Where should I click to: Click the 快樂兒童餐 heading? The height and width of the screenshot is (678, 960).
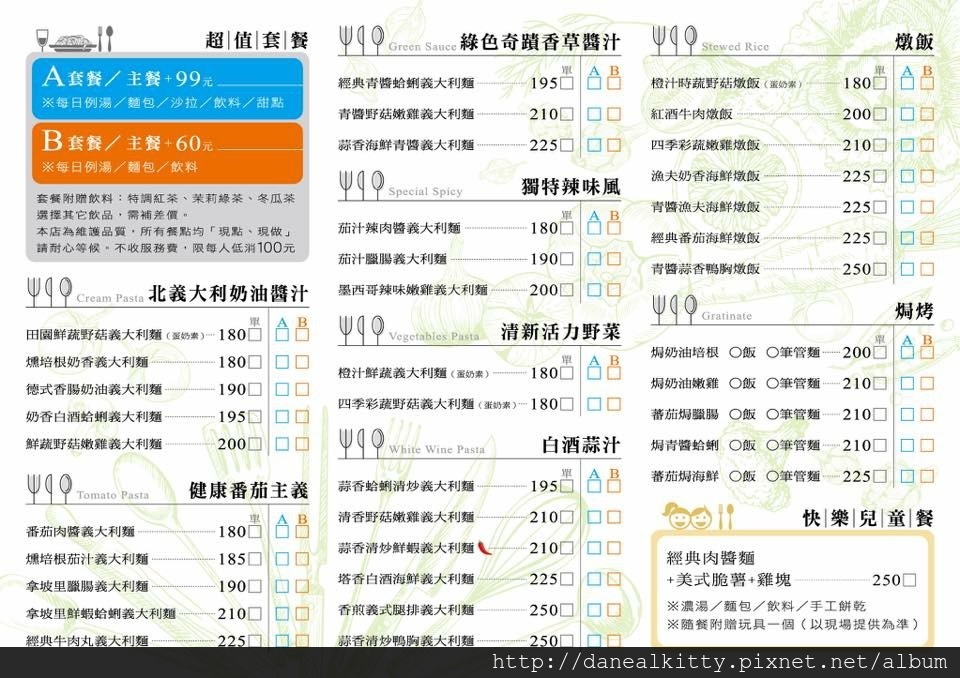[x=868, y=518]
